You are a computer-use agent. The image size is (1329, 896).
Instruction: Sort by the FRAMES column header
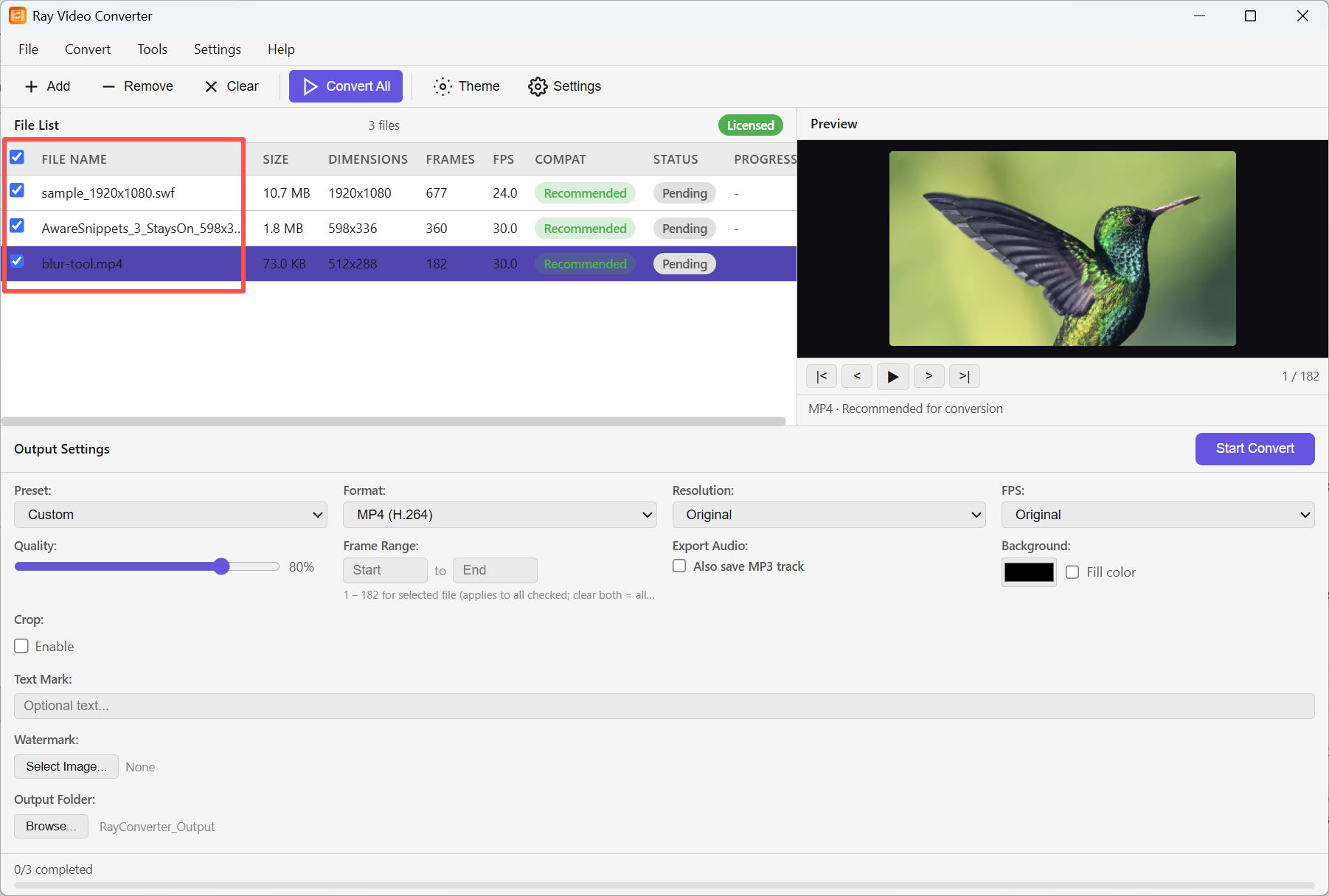450,159
